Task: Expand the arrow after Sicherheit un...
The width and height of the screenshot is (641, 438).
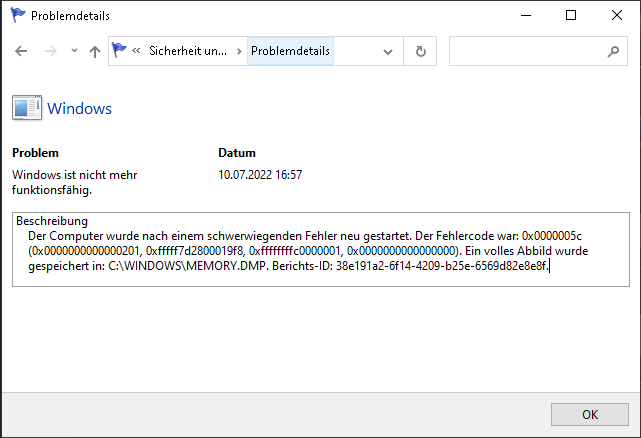Action: [x=240, y=51]
